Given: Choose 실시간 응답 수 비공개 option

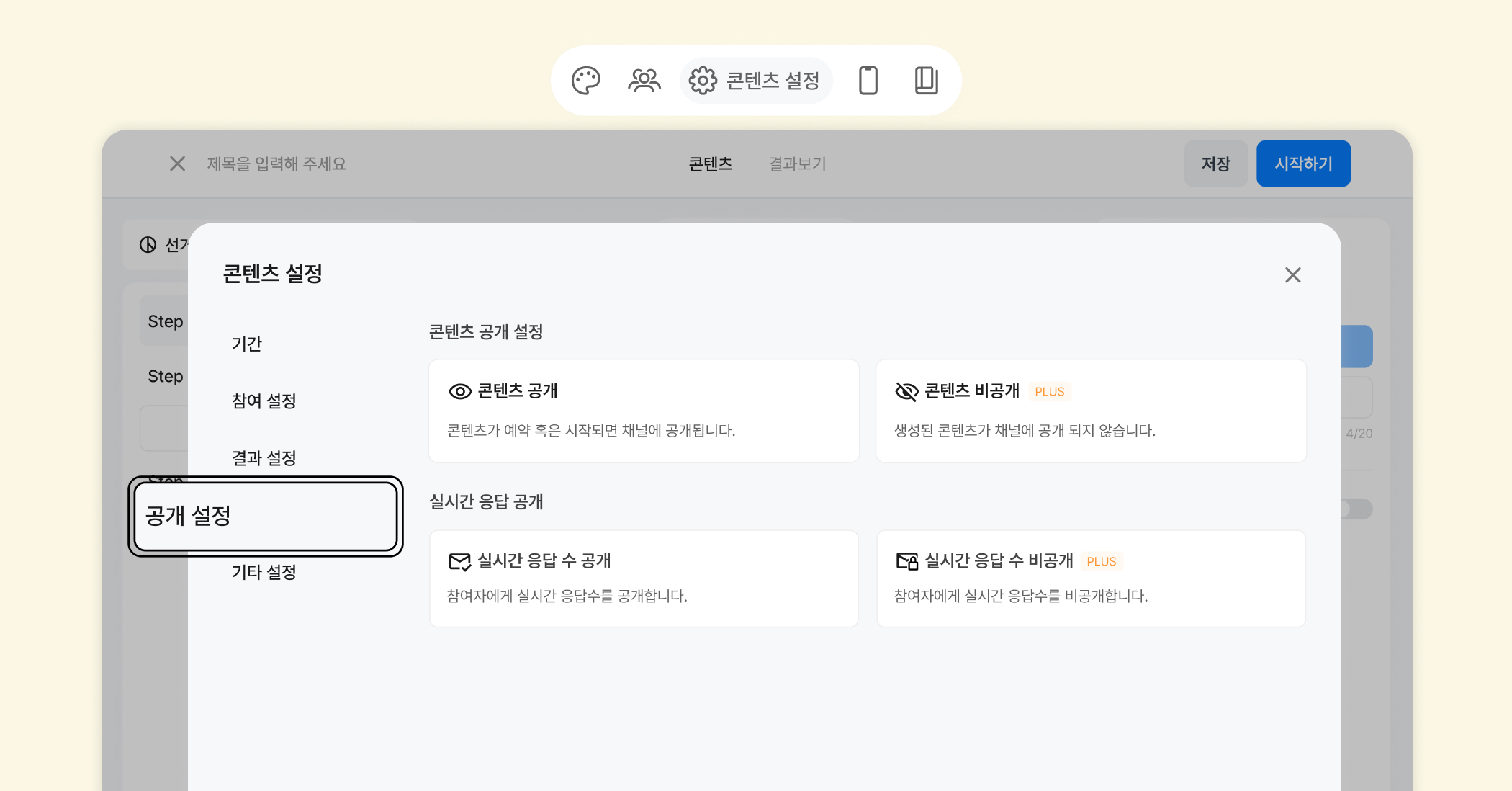Looking at the screenshot, I should tap(1090, 578).
